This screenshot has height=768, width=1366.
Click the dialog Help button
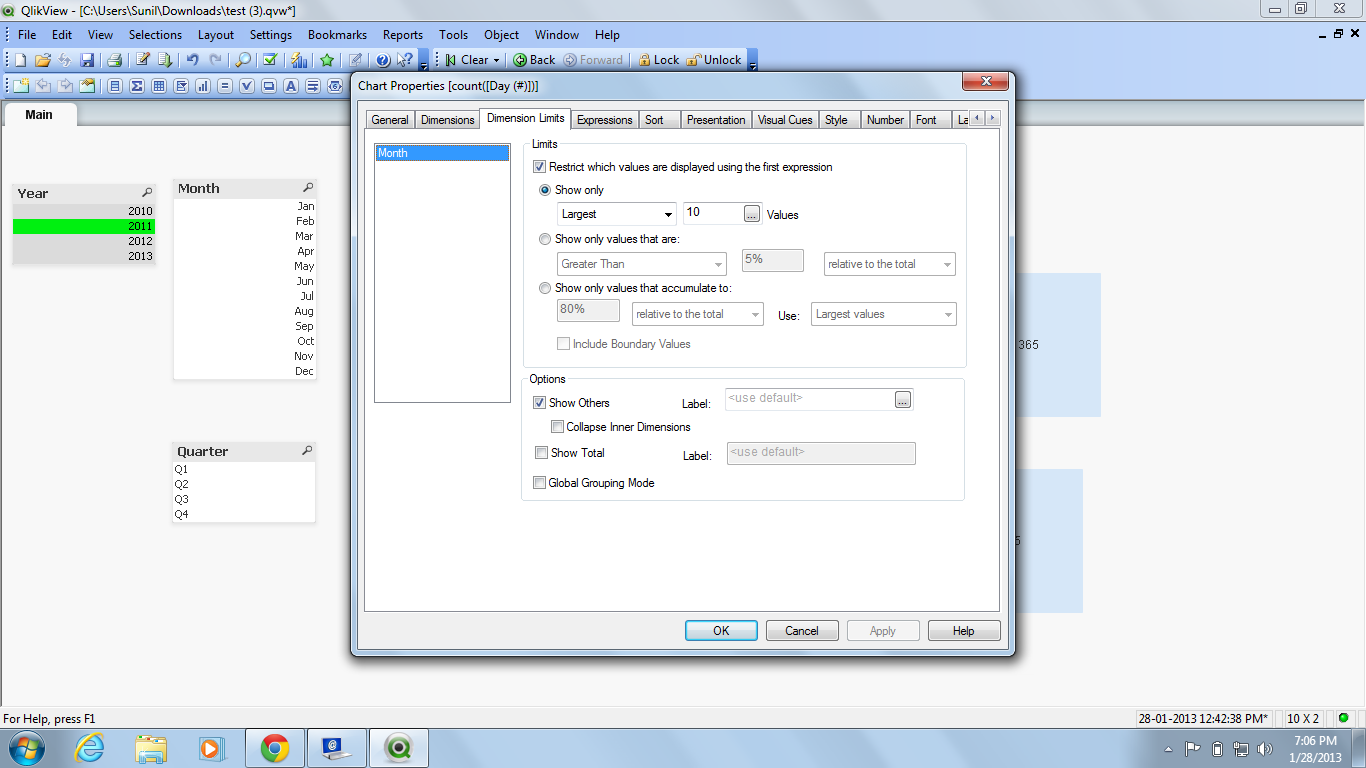pos(964,631)
